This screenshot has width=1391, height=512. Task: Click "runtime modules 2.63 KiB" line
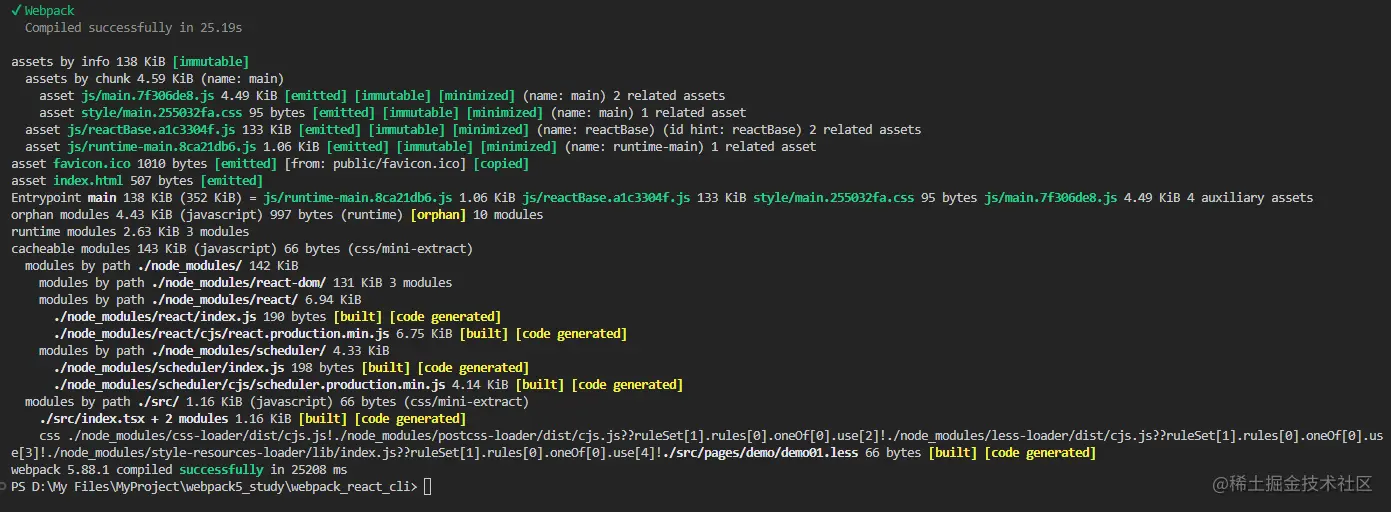pos(130,231)
